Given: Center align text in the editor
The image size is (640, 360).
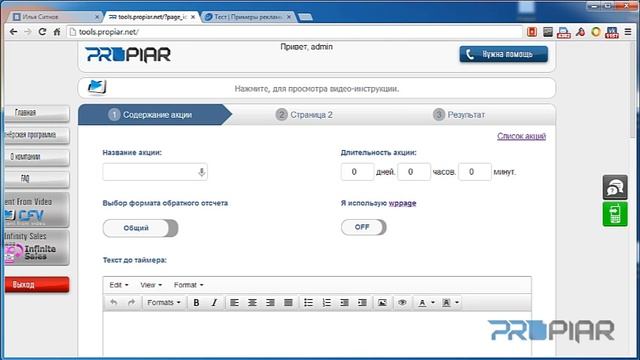Looking at the screenshot, I should coord(252,302).
